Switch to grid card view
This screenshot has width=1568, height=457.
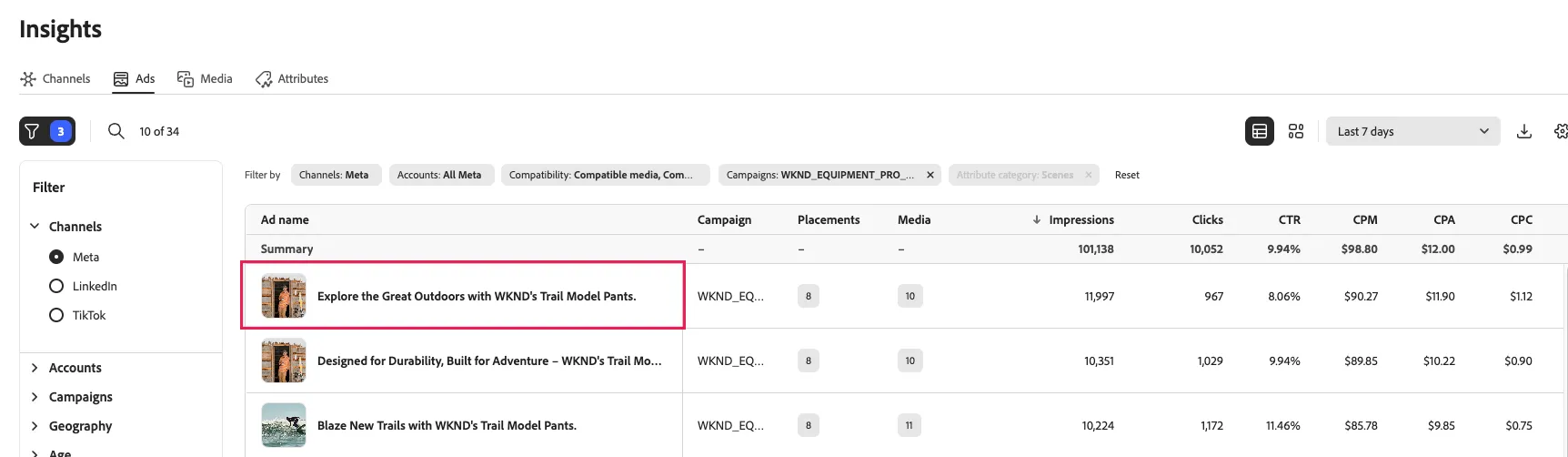(1296, 131)
